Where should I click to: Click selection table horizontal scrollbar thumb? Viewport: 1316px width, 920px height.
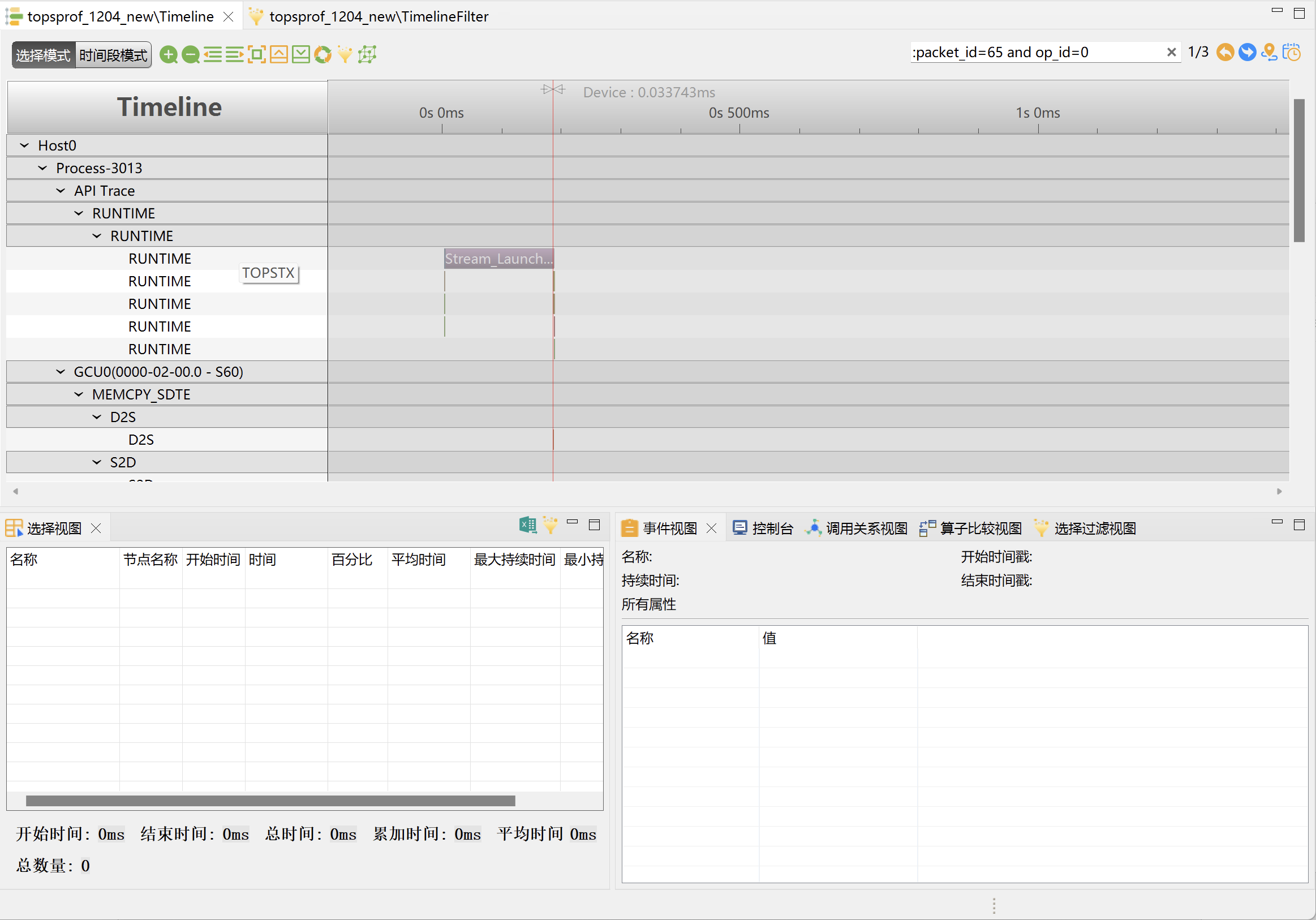coord(270,801)
